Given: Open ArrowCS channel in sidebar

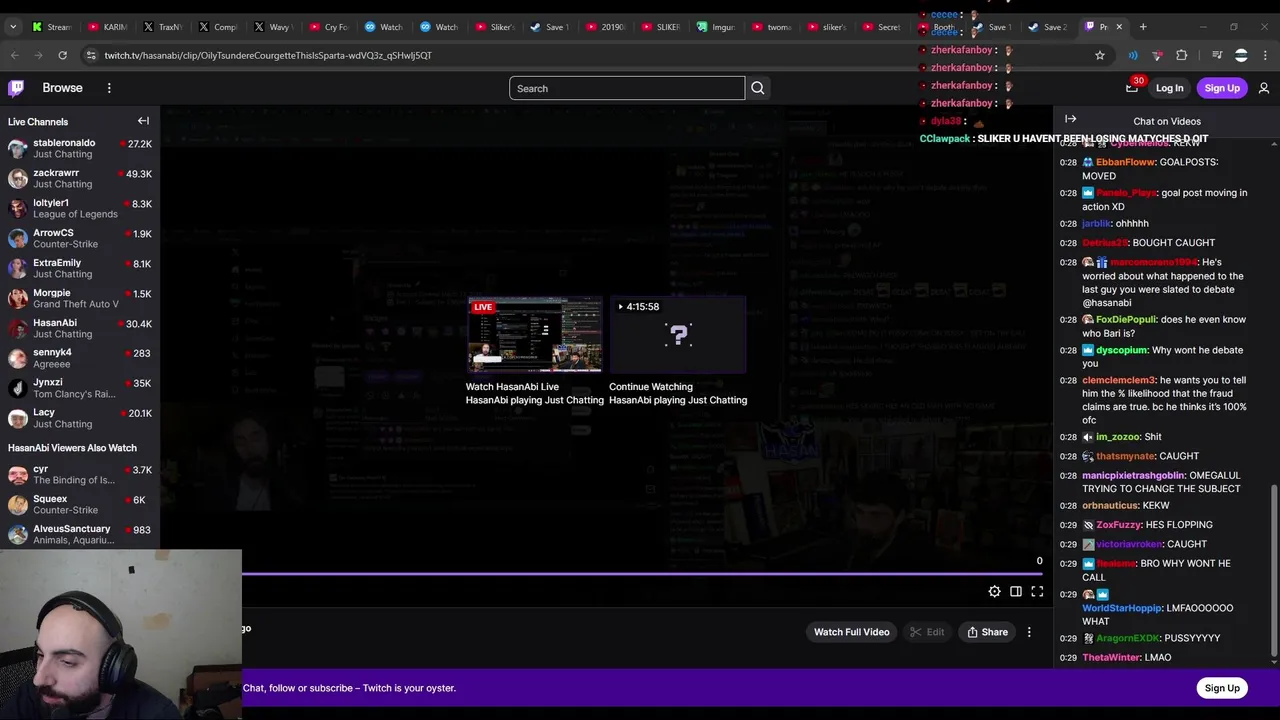Looking at the screenshot, I should [x=80, y=238].
